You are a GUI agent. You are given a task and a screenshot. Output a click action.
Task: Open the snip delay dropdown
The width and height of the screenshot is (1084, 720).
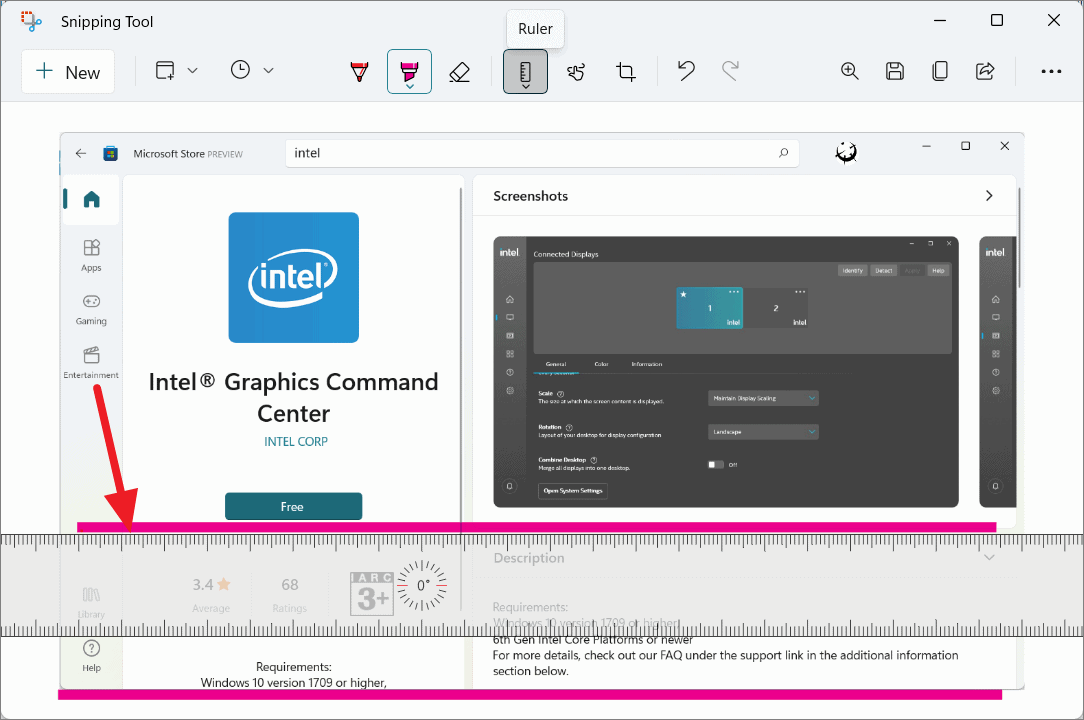pyautogui.click(x=269, y=70)
